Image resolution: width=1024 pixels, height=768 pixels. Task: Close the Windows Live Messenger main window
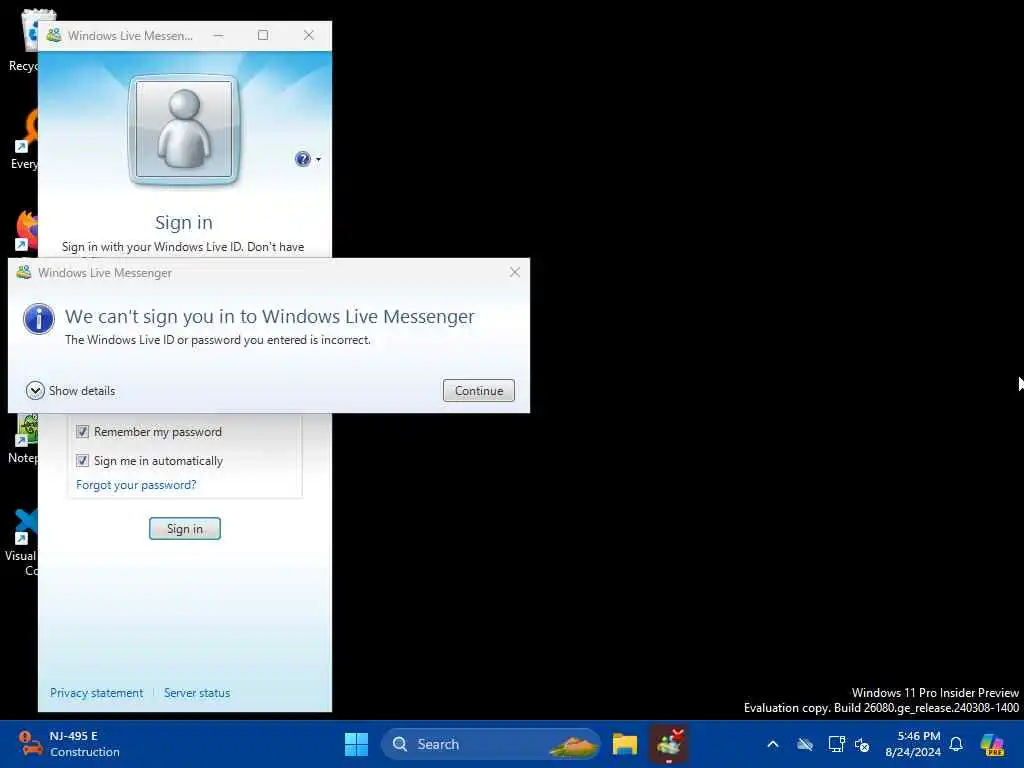(309, 35)
